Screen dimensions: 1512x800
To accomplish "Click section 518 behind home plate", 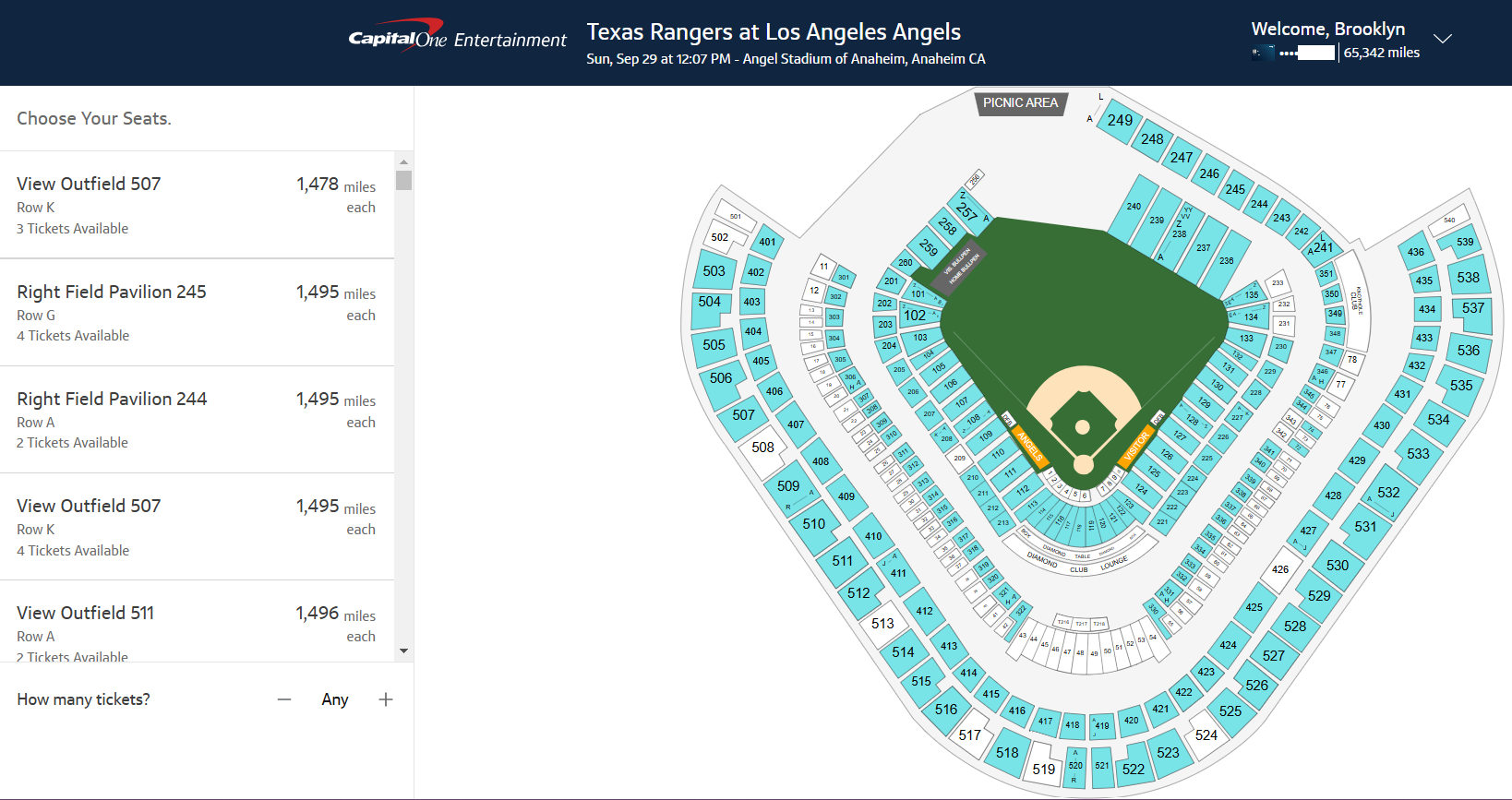I will click(1007, 753).
